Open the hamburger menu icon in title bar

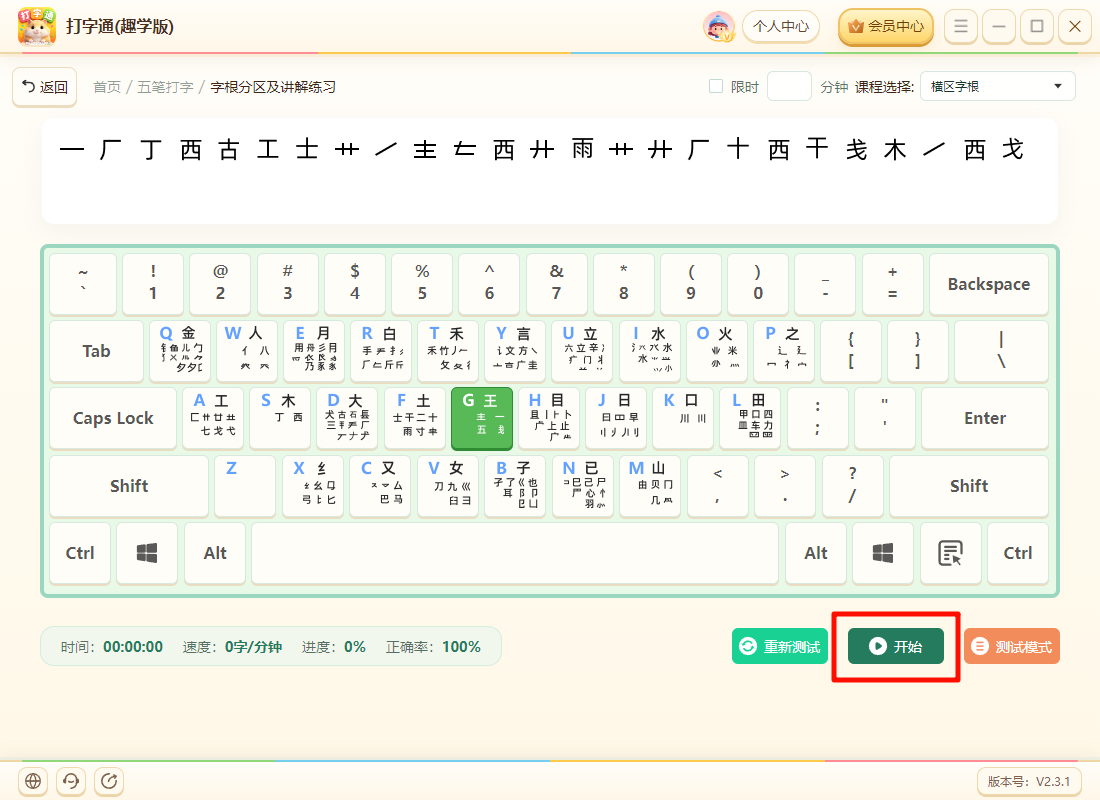tap(961, 27)
